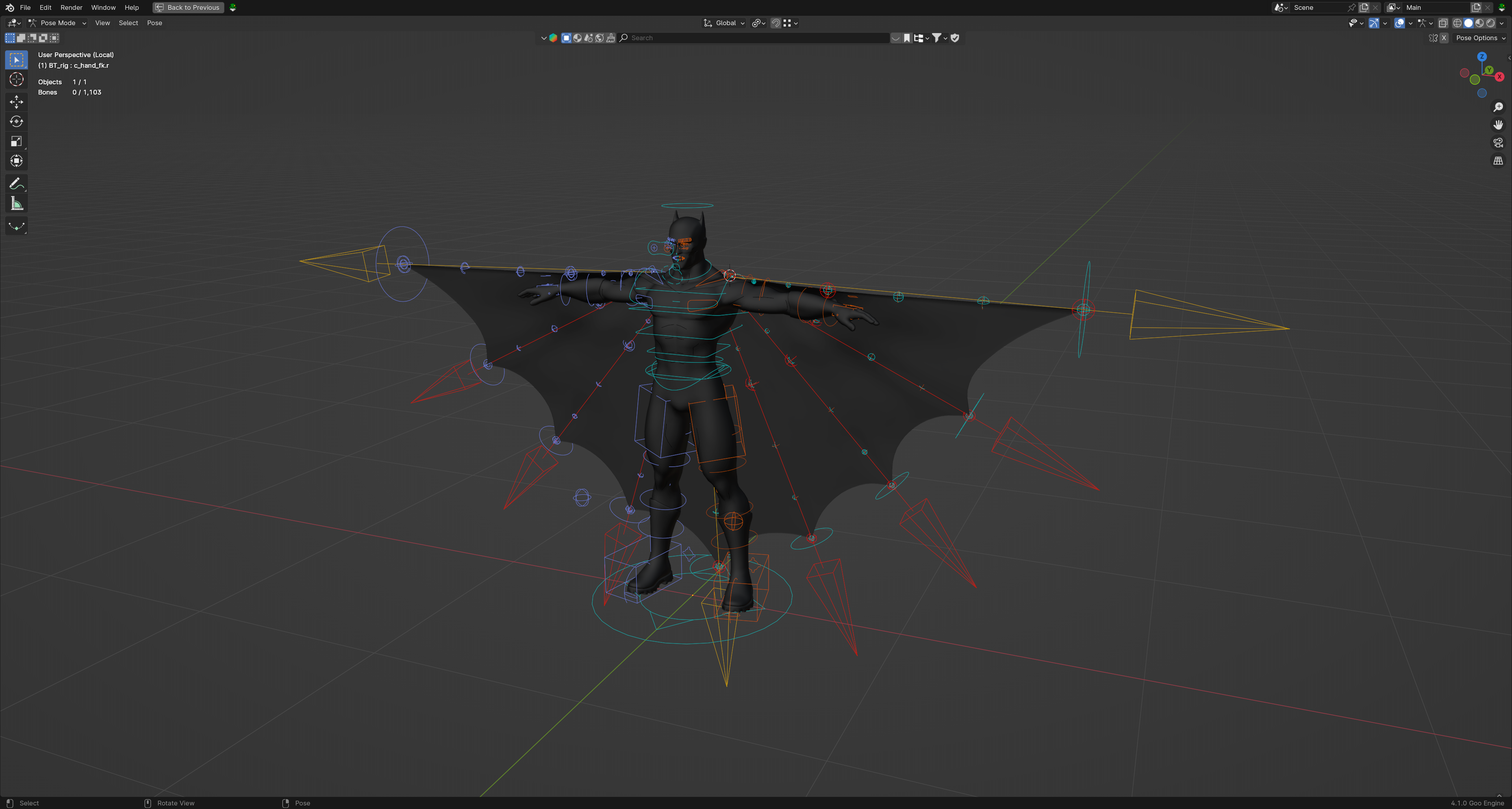Open the viewport View menu
The width and height of the screenshot is (1512, 809).
pos(103,23)
